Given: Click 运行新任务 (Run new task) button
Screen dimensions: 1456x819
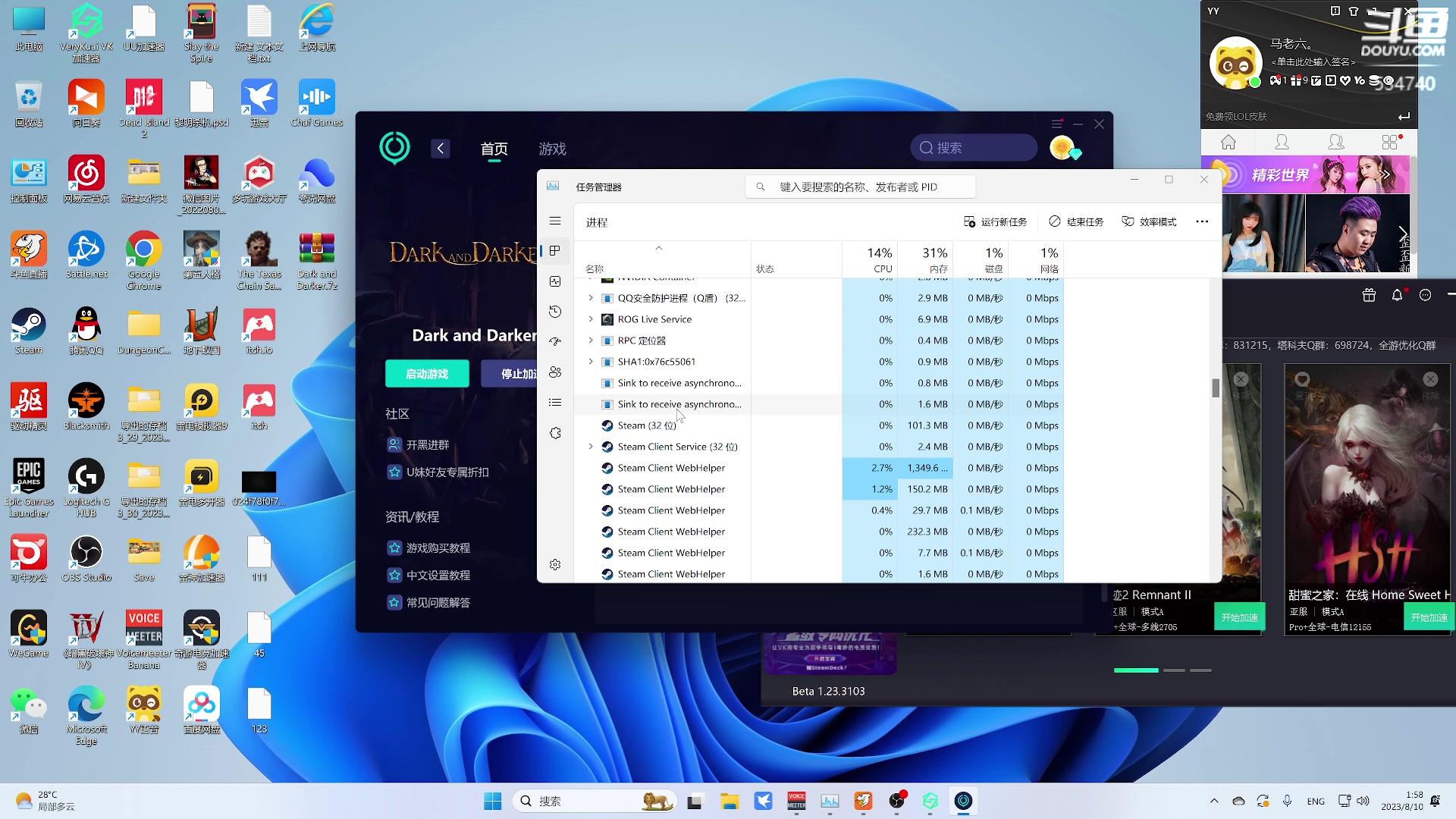Looking at the screenshot, I should pos(995,221).
